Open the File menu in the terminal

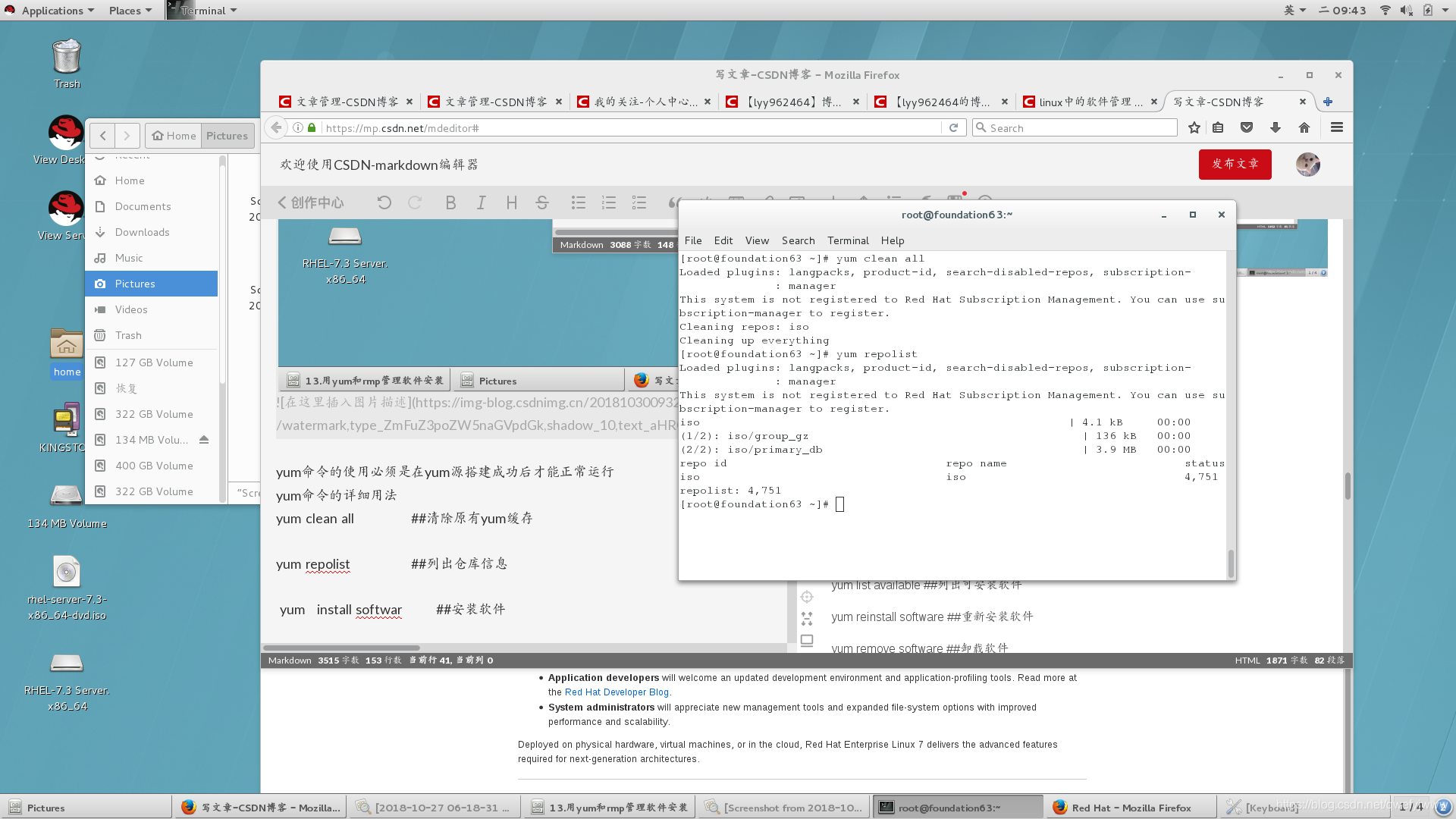coord(693,240)
